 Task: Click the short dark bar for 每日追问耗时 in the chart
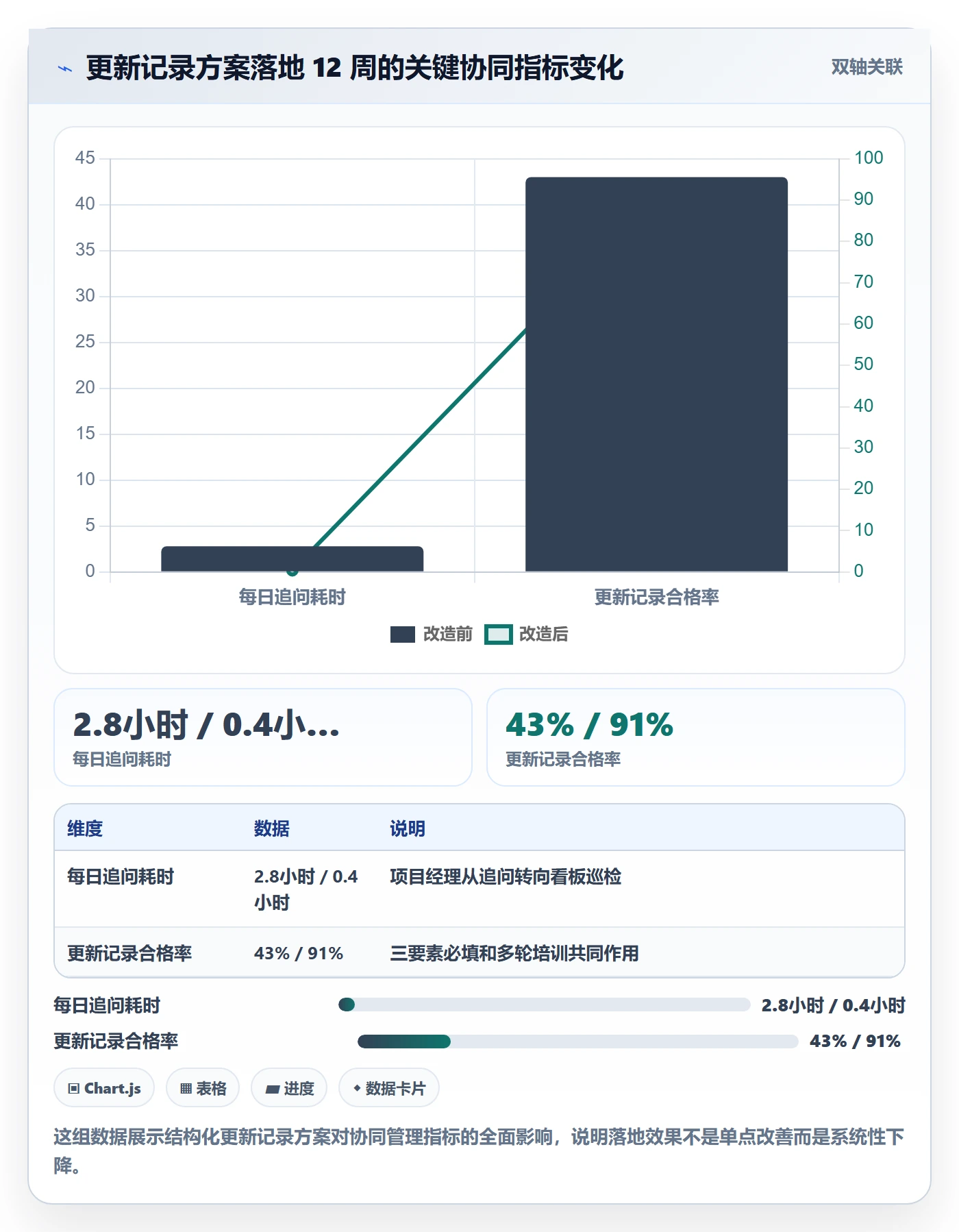292,558
